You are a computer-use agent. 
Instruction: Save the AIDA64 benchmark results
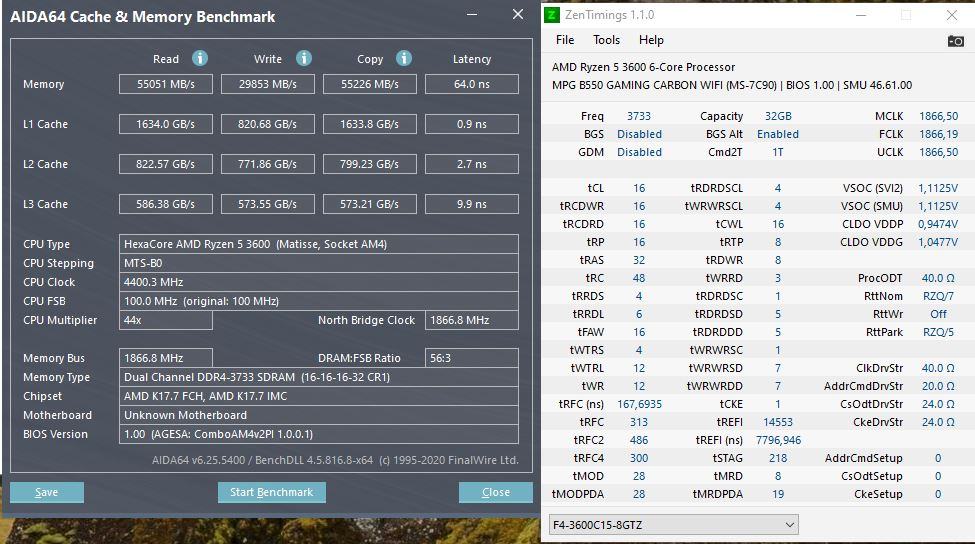[47, 492]
